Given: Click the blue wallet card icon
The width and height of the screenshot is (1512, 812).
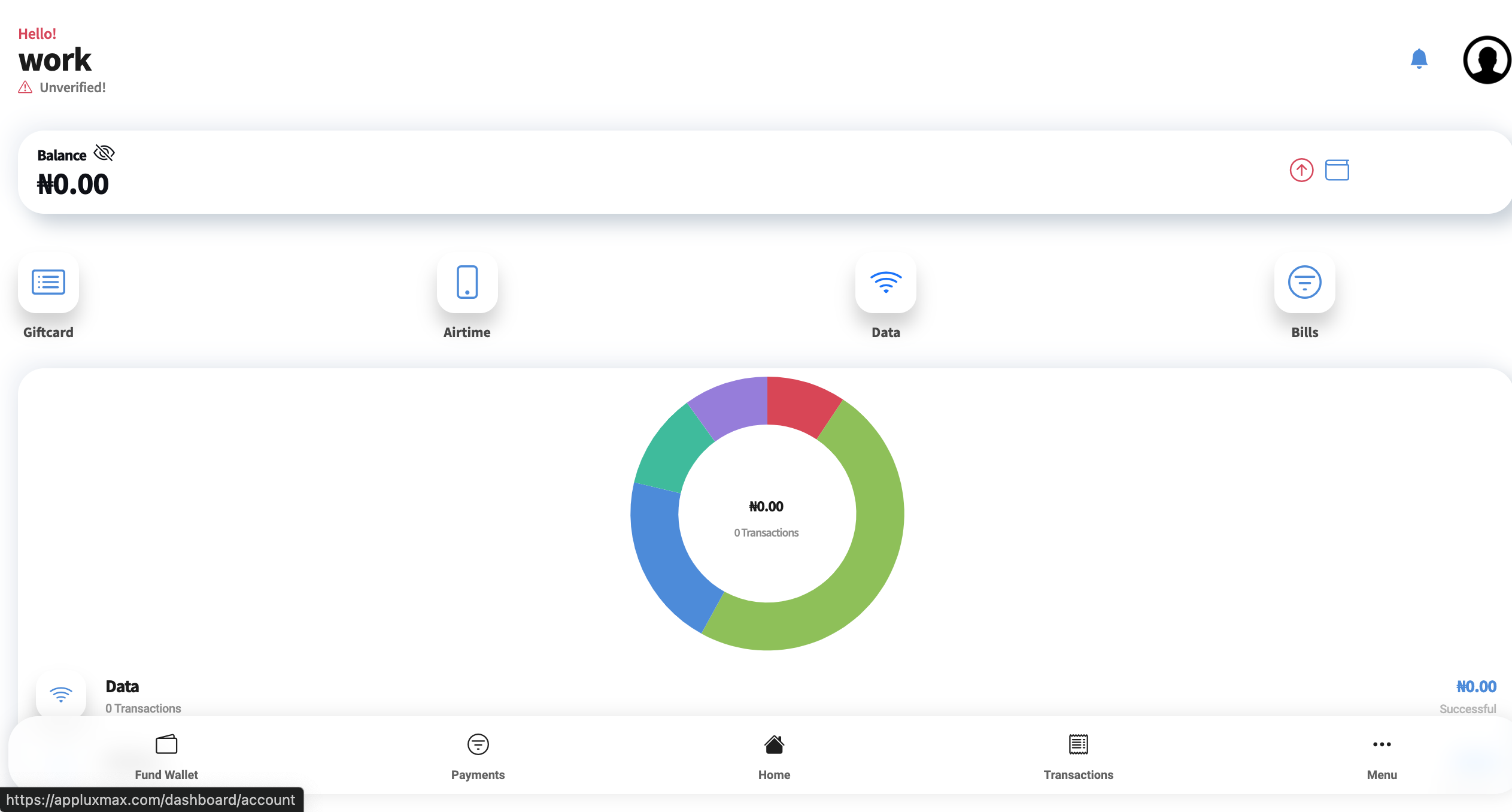Looking at the screenshot, I should coord(1337,170).
